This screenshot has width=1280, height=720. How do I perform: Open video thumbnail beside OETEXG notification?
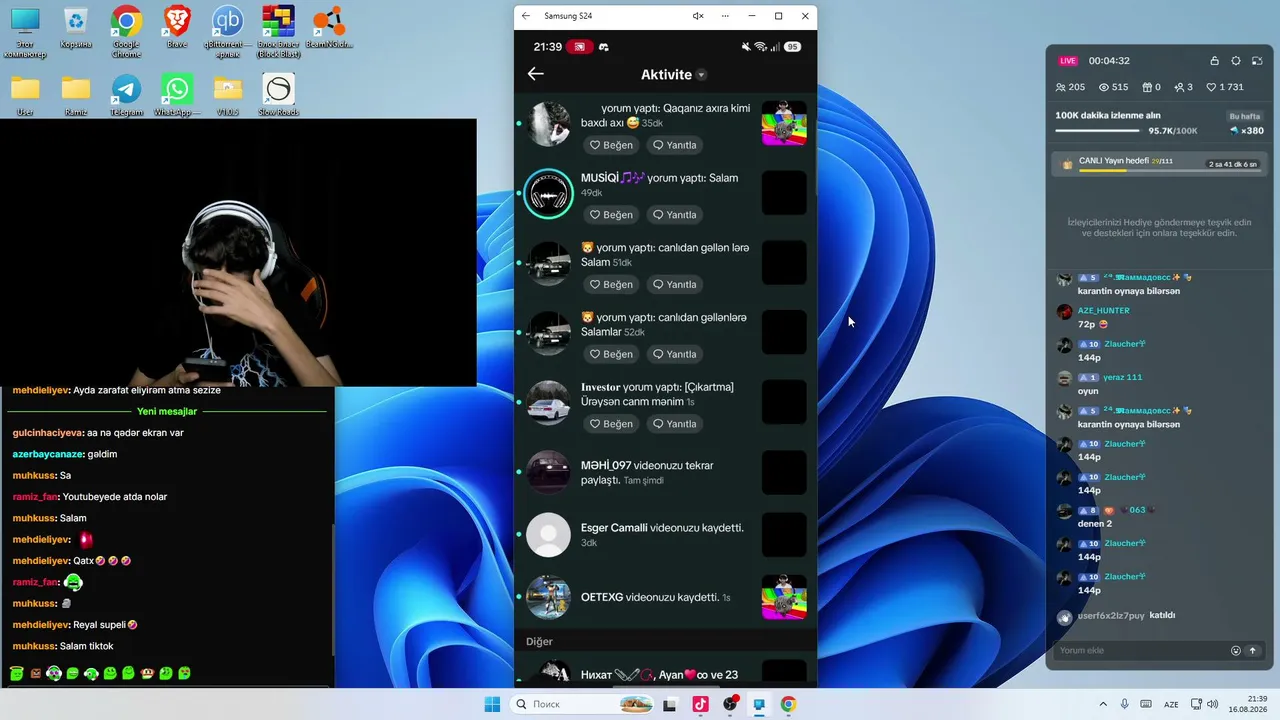tap(784, 597)
